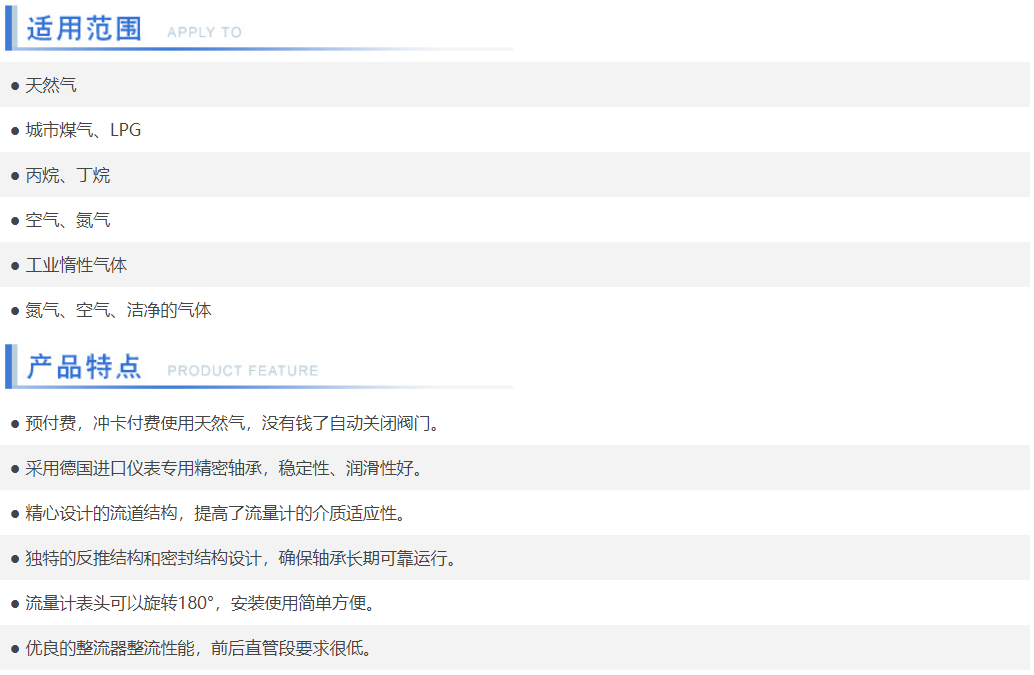Click the bullet dot before 天然气

(15, 86)
